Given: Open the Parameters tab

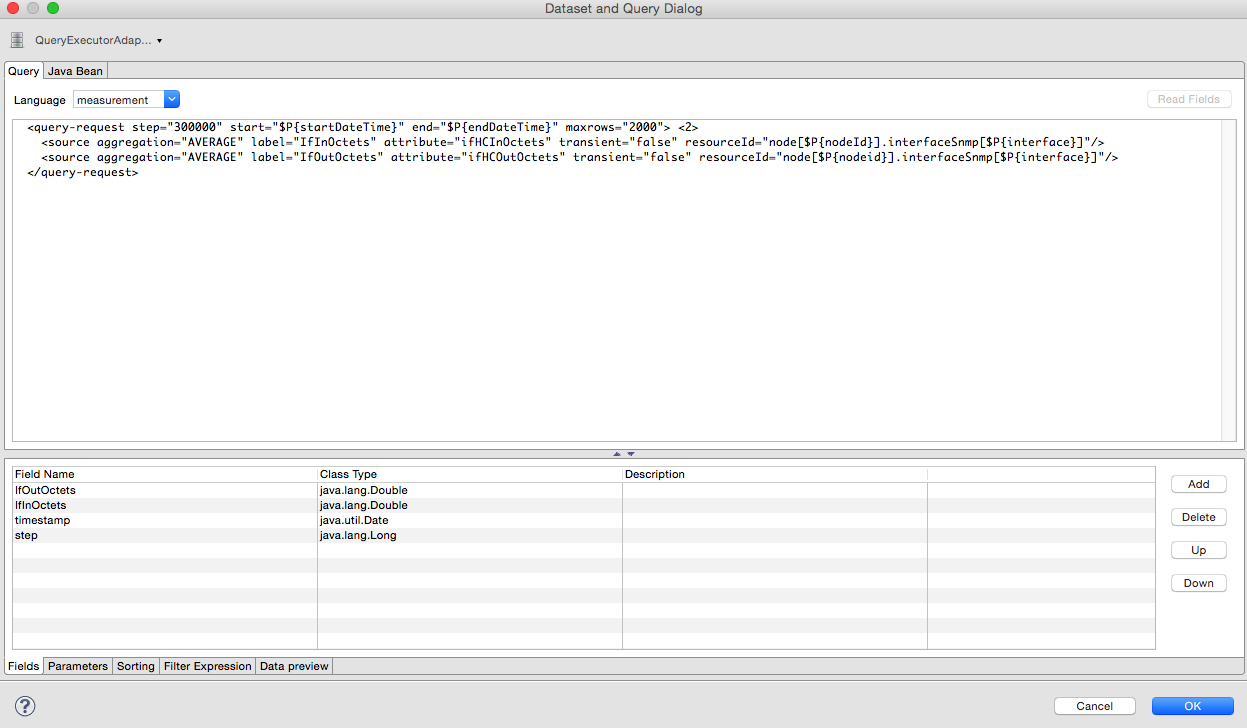Looking at the screenshot, I should (x=77, y=665).
